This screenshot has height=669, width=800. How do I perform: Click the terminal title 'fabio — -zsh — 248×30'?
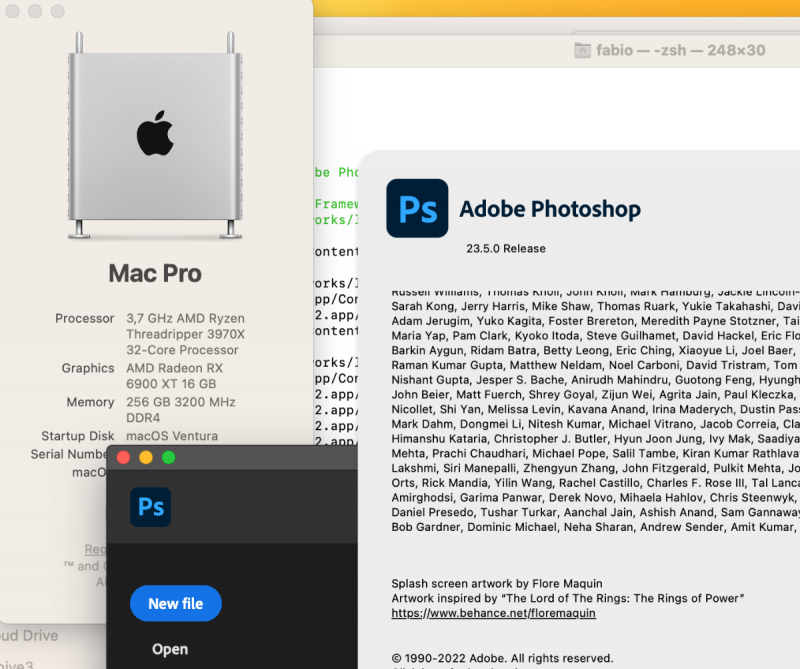click(x=681, y=50)
